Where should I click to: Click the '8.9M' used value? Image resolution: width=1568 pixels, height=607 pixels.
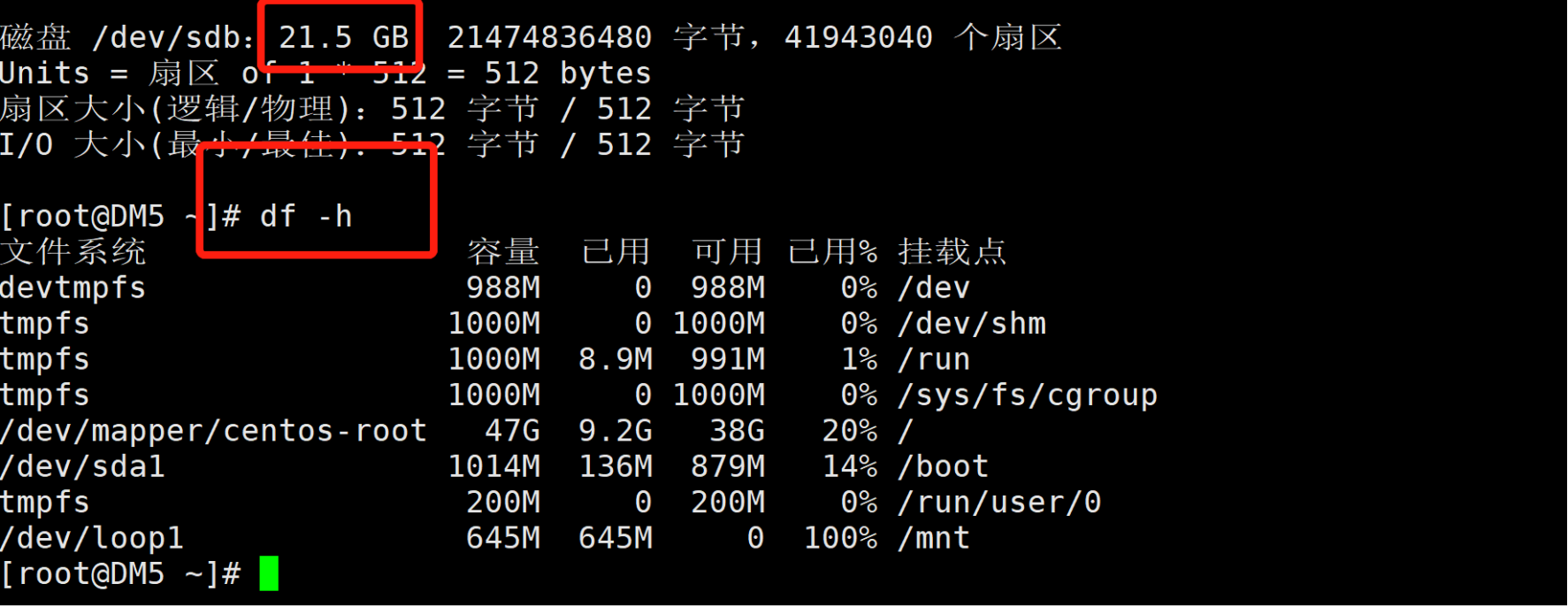[x=616, y=360]
